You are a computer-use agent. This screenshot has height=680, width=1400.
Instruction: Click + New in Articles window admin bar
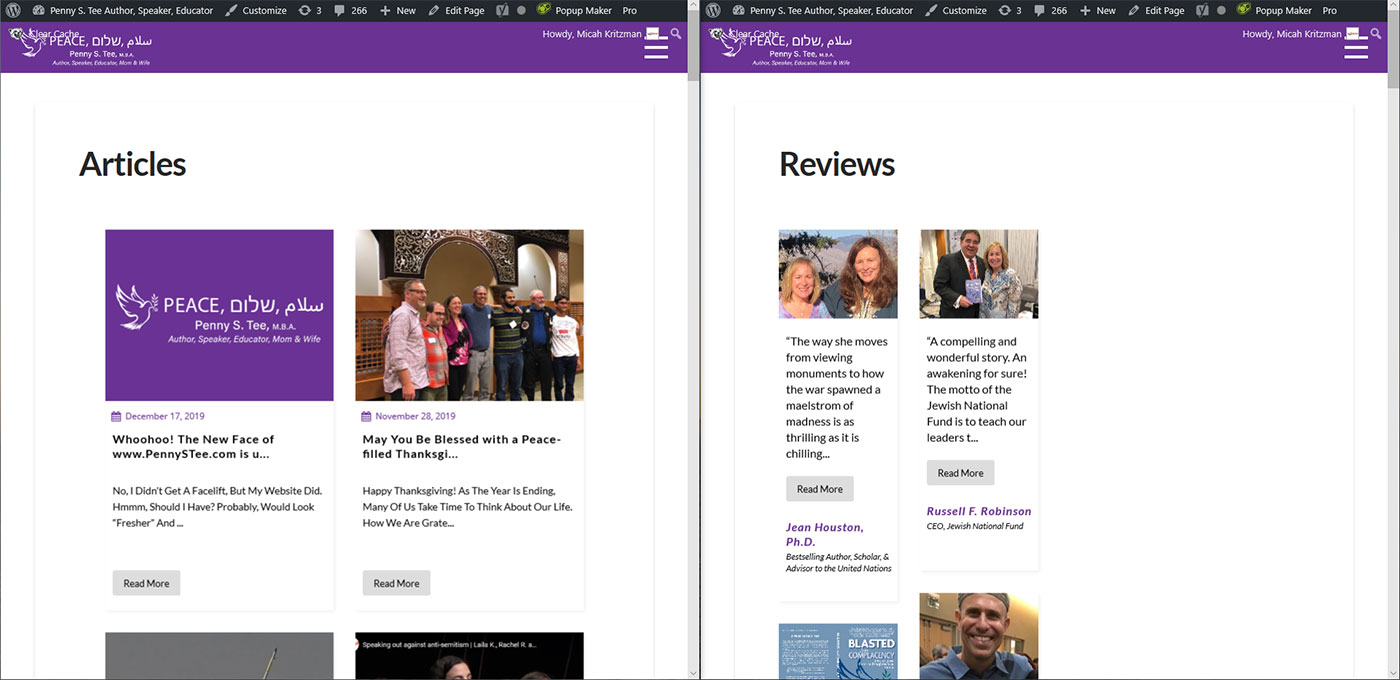pos(398,10)
